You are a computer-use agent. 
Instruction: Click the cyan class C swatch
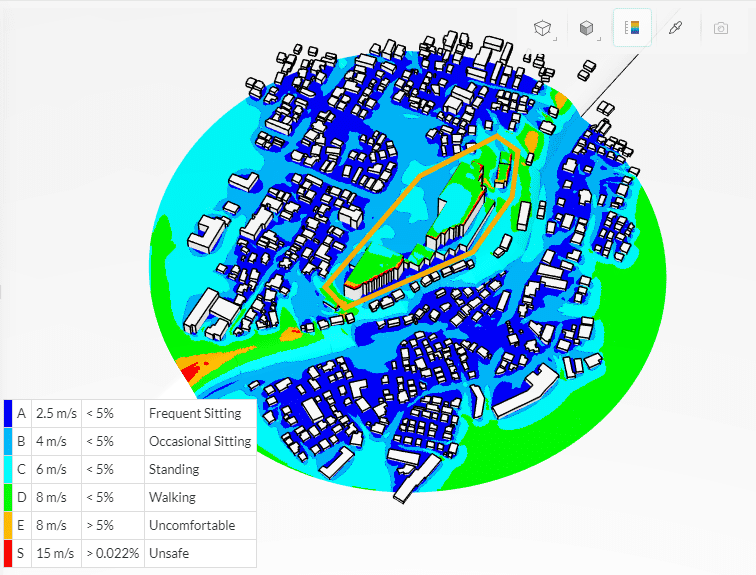(x=8, y=469)
